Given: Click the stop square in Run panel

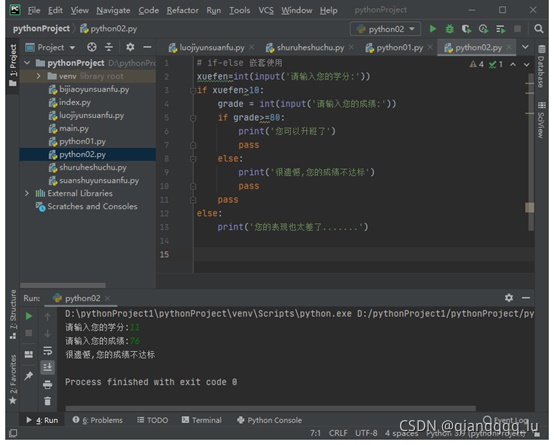Looking at the screenshot, I should point(29,333).
